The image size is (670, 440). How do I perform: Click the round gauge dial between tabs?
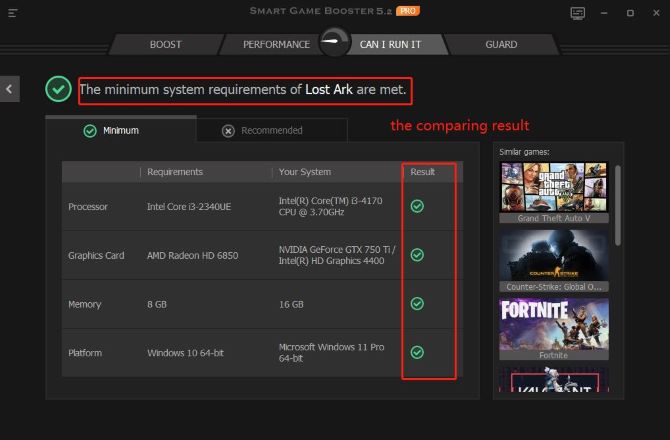[x=335, y=42]
